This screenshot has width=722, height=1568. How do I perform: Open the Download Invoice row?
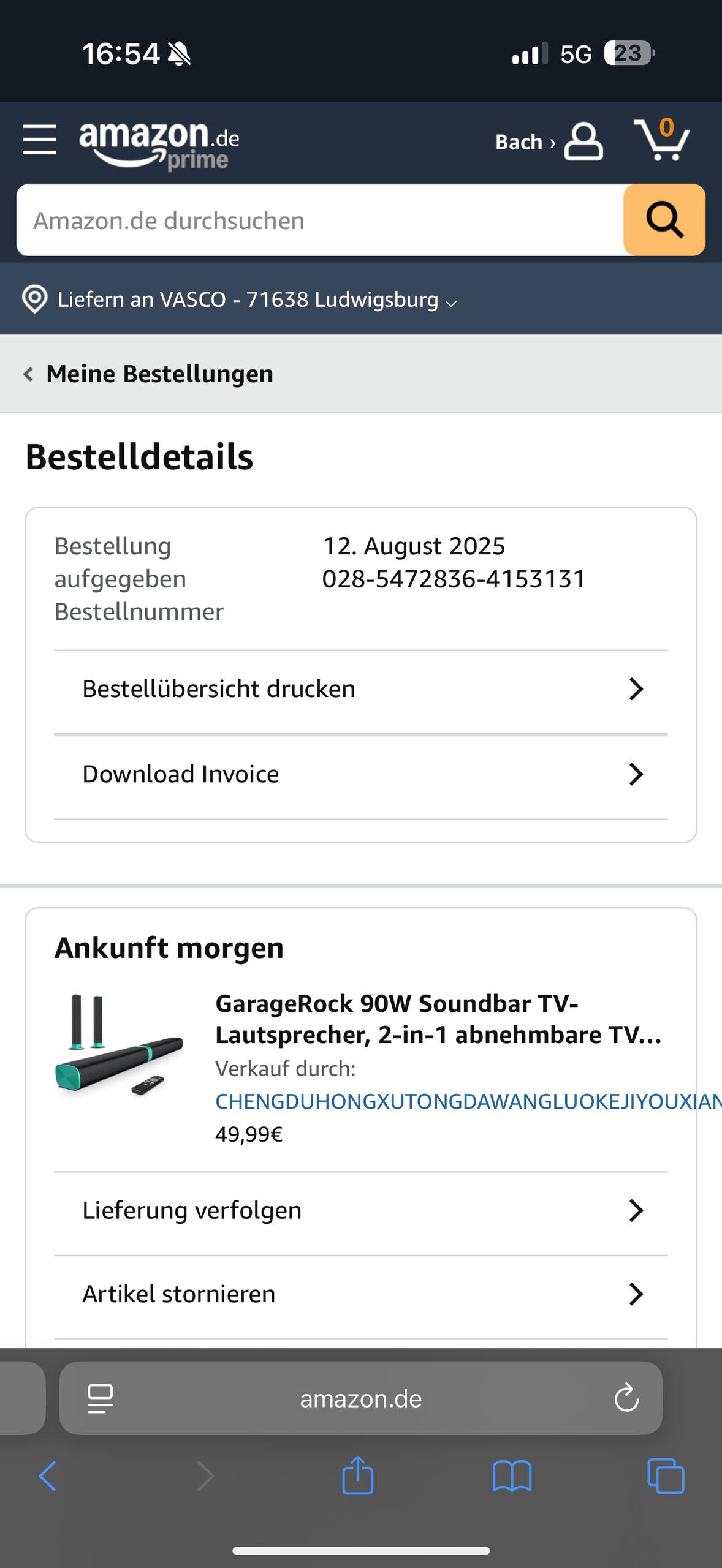pyautogui.click(x=361, y=774)
